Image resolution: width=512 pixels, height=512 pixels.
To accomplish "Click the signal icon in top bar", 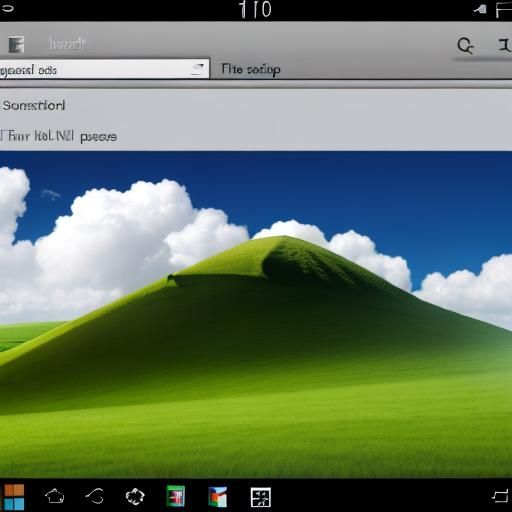I will (x=480, y=10).
